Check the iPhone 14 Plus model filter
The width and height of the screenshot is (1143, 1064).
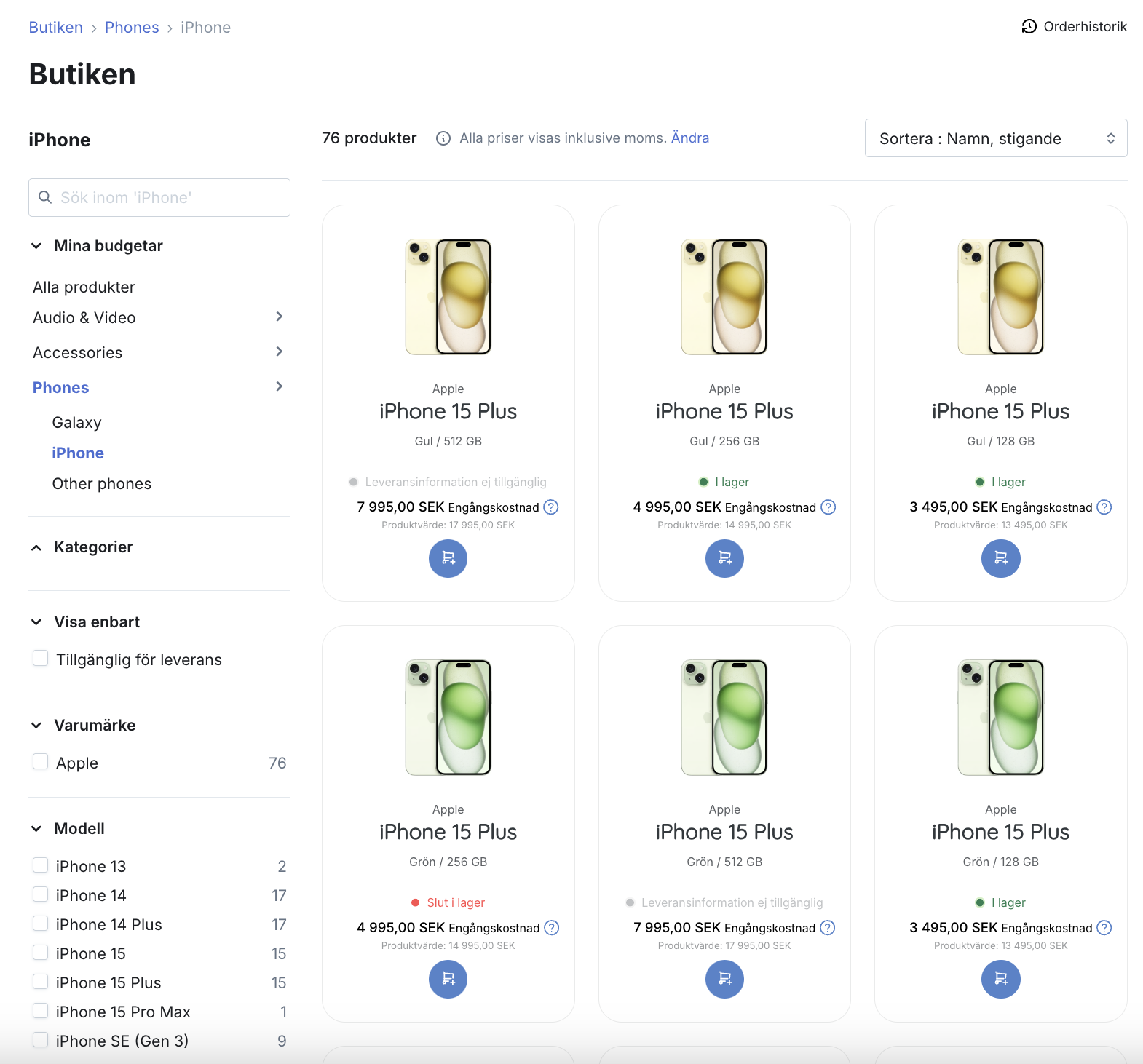tap(41, 924)
